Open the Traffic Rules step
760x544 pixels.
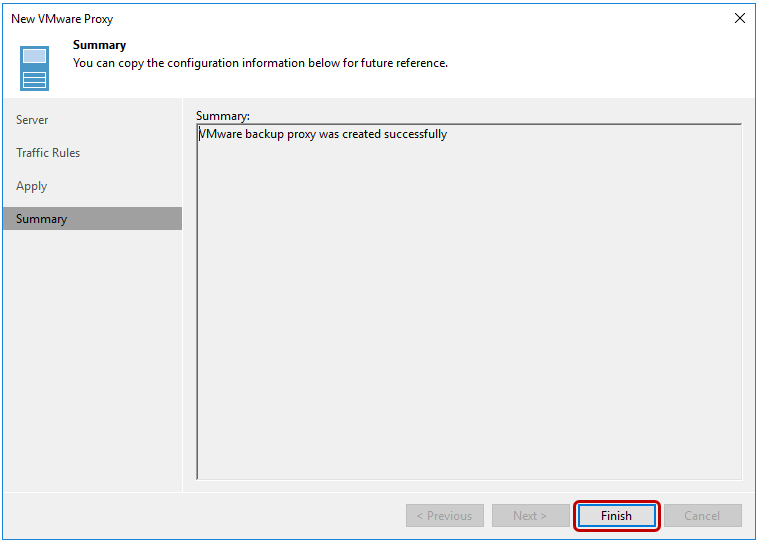pos(92,153)
